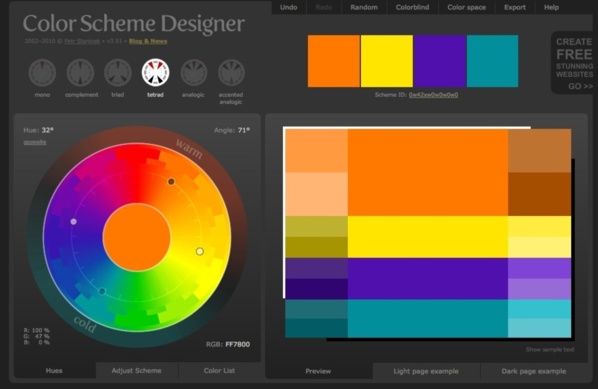Click Redo in the top menu
This screenshot has width=598, height=389.
323,7
